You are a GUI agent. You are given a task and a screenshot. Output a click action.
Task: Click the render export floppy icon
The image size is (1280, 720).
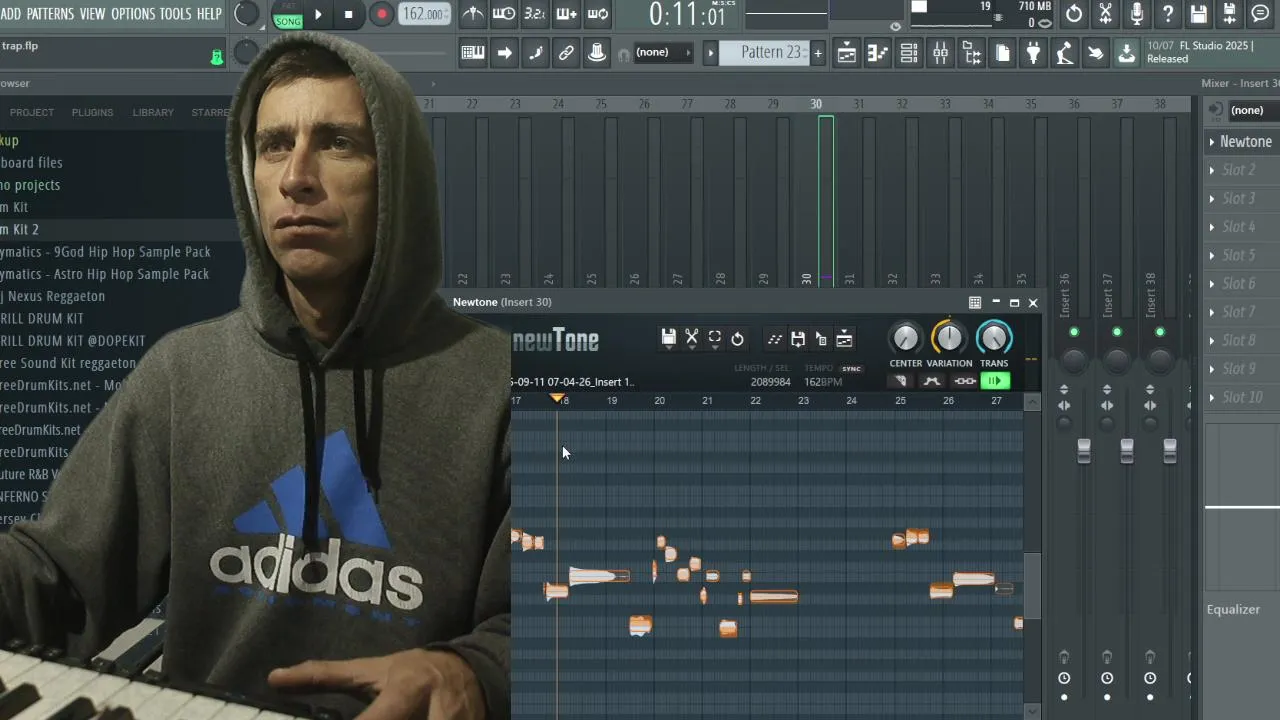click(1229, 14)
